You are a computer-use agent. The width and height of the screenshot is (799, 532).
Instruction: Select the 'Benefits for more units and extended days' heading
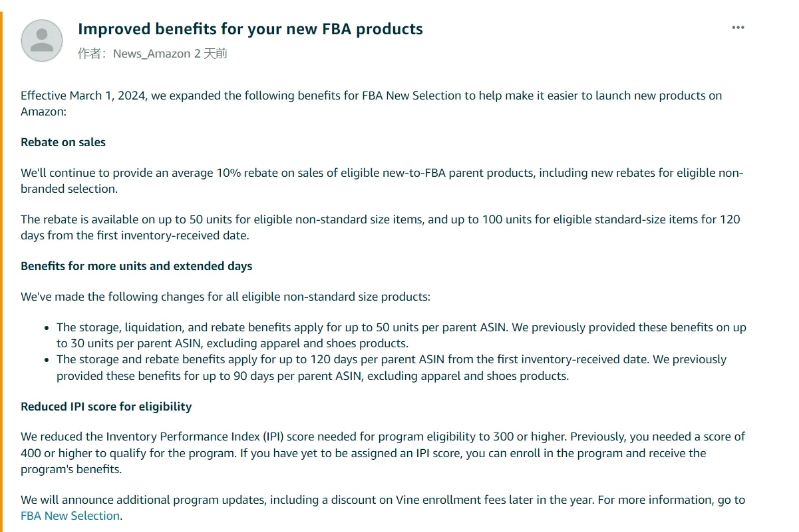click(x=136, y=266)
